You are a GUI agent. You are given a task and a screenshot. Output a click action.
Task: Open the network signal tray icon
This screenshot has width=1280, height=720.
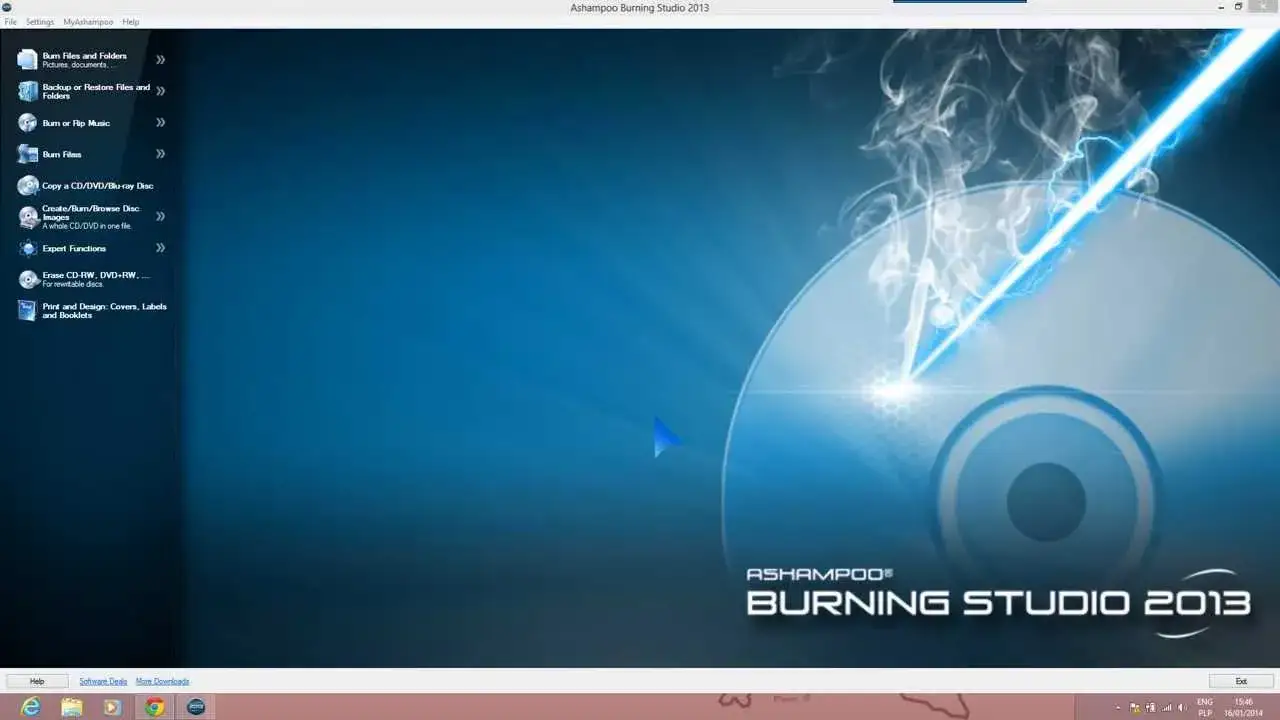coord(1166,707)
